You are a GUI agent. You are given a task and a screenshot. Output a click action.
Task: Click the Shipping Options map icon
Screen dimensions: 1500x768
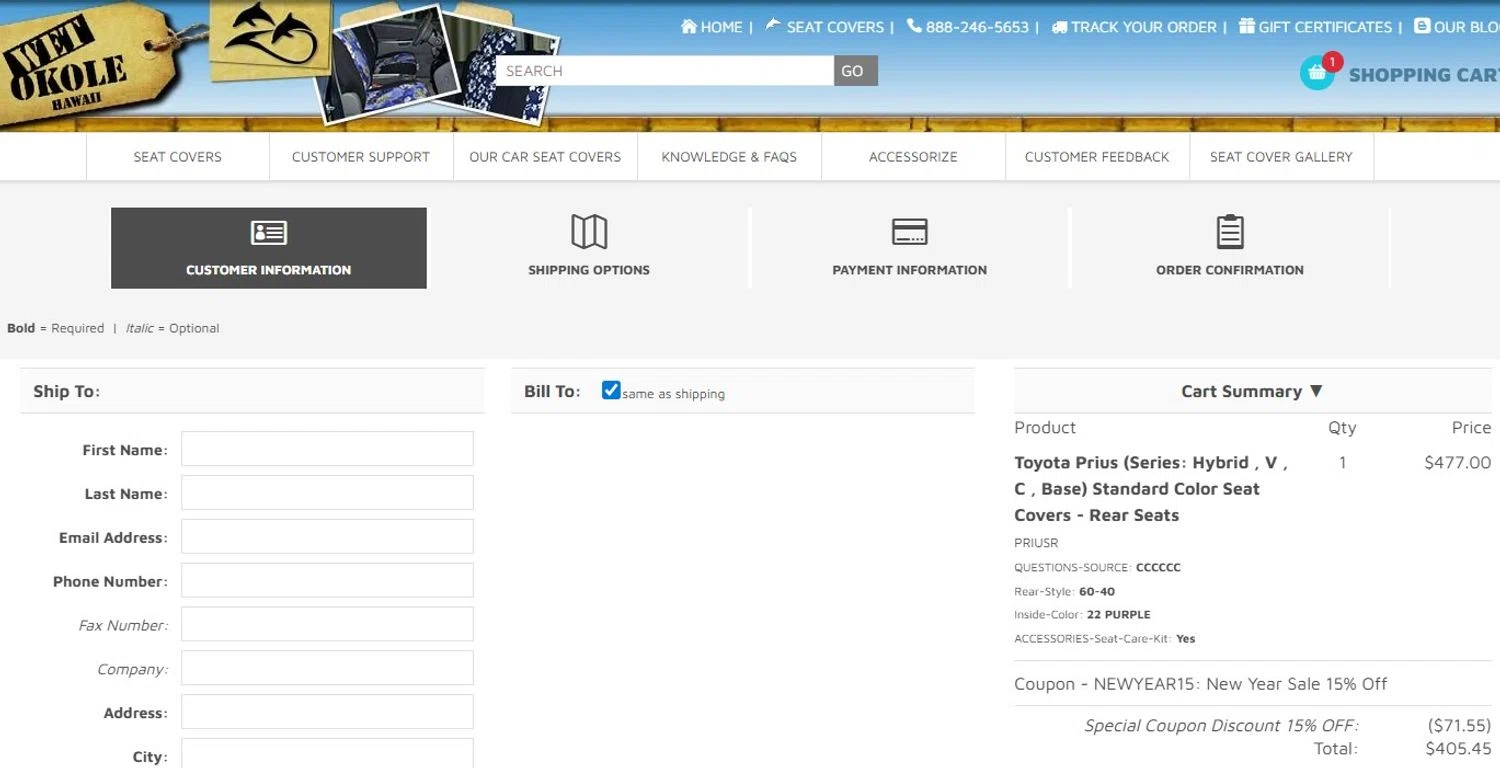pos(589,232)
